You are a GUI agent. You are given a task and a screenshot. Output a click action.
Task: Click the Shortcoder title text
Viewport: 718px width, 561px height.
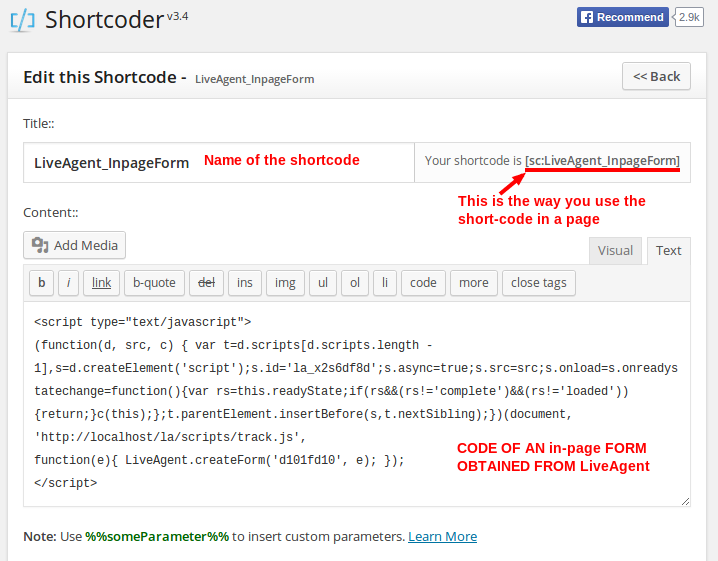coord(104,20)
